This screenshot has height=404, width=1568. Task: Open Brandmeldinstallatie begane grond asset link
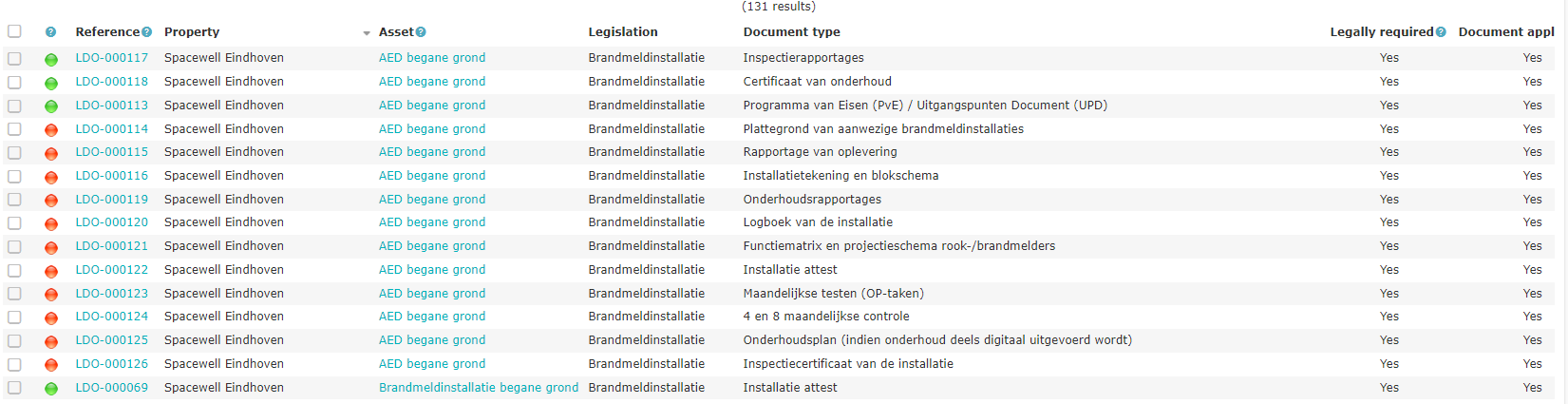click(479, 388)
